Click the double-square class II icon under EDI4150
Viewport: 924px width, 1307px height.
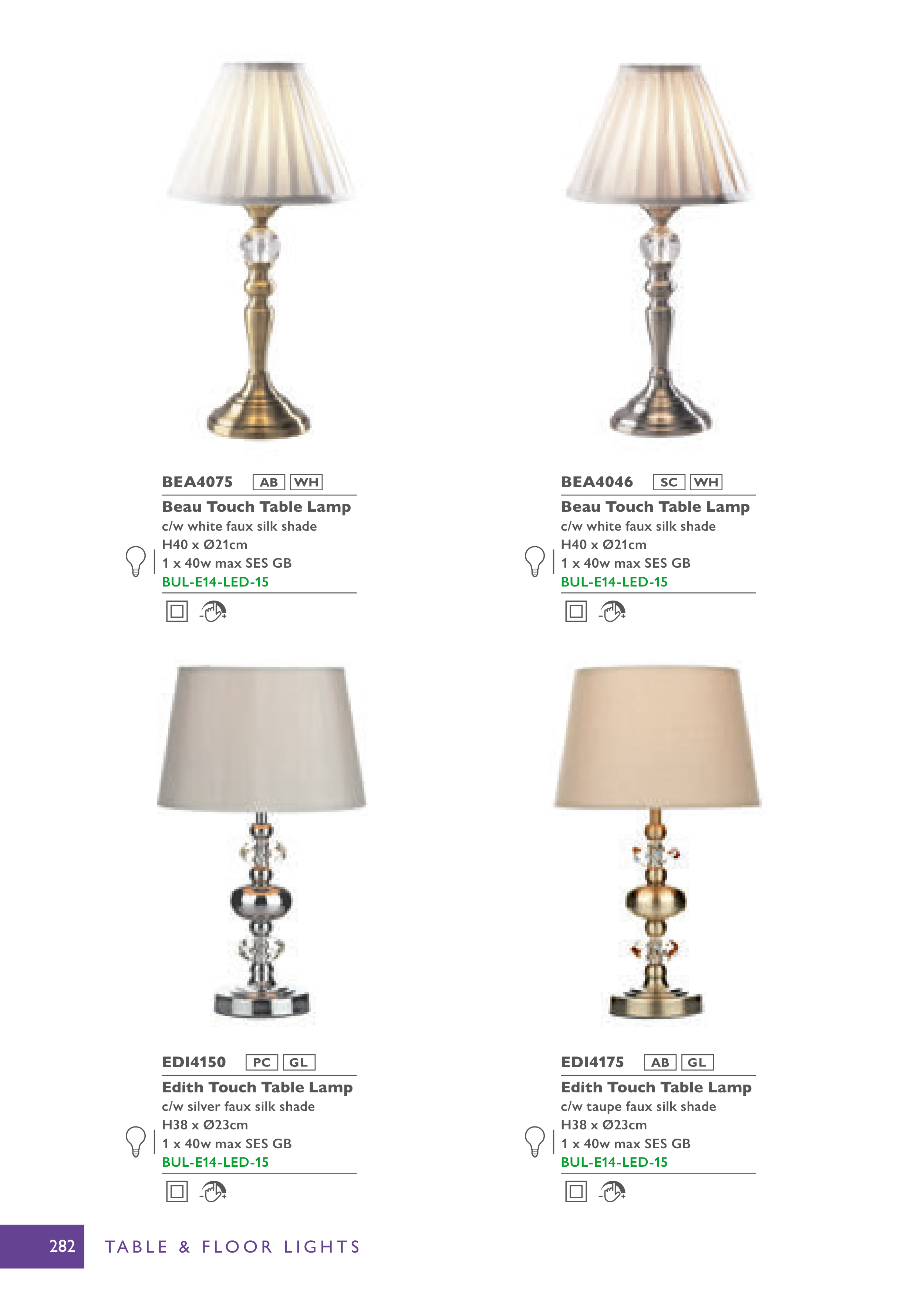point(177,1192)
